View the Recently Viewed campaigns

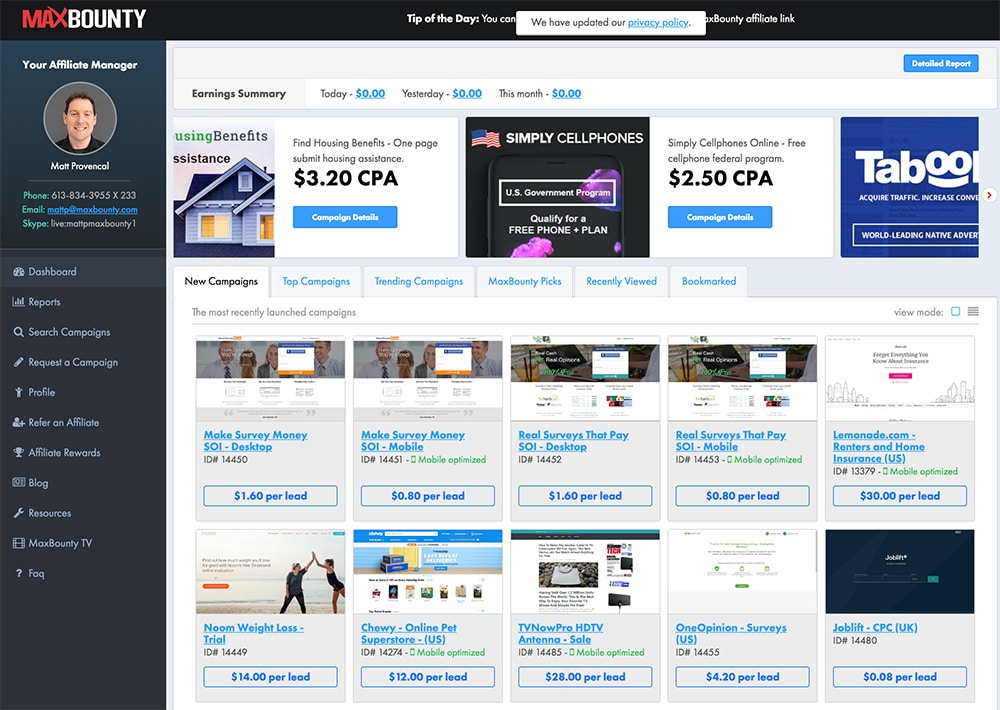[620, 281]
